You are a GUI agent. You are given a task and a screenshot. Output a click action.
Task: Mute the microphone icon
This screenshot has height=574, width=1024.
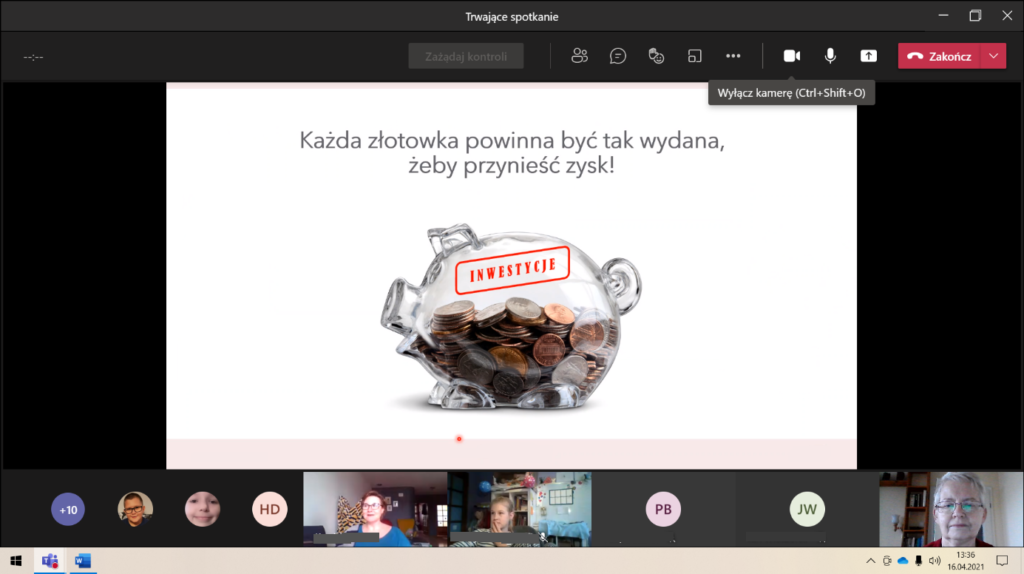[x=830, y=56]
